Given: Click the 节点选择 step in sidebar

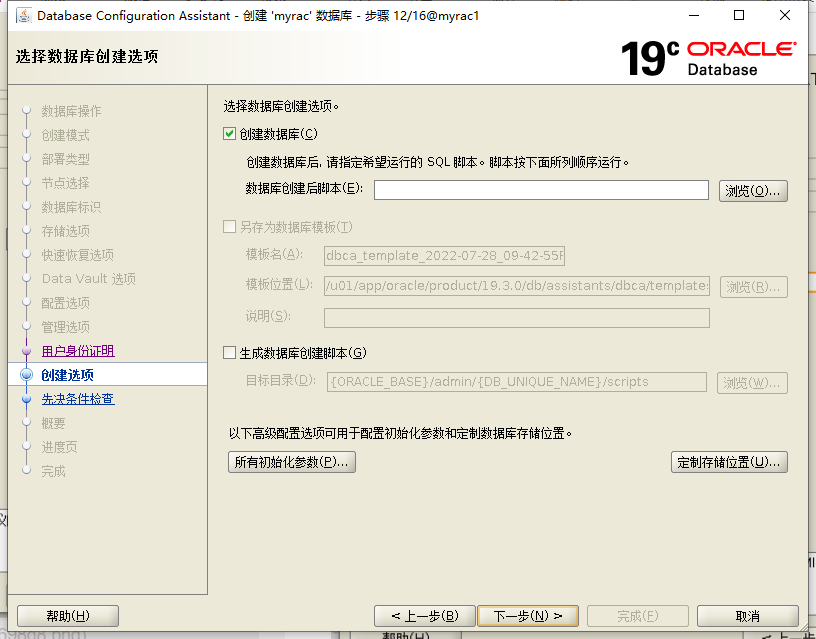Looking at the screenshot, I should (66, 183).
